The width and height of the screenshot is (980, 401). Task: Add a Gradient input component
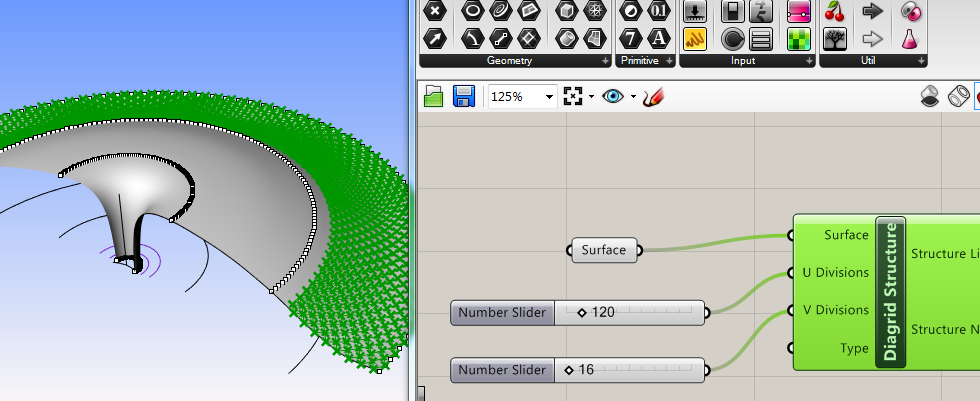pos(799,10)
